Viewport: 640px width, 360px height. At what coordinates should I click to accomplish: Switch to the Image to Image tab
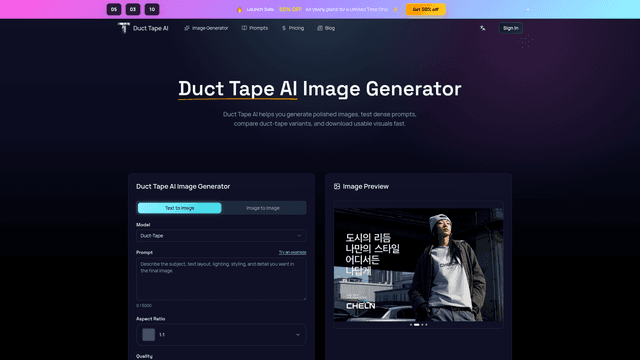263,208
